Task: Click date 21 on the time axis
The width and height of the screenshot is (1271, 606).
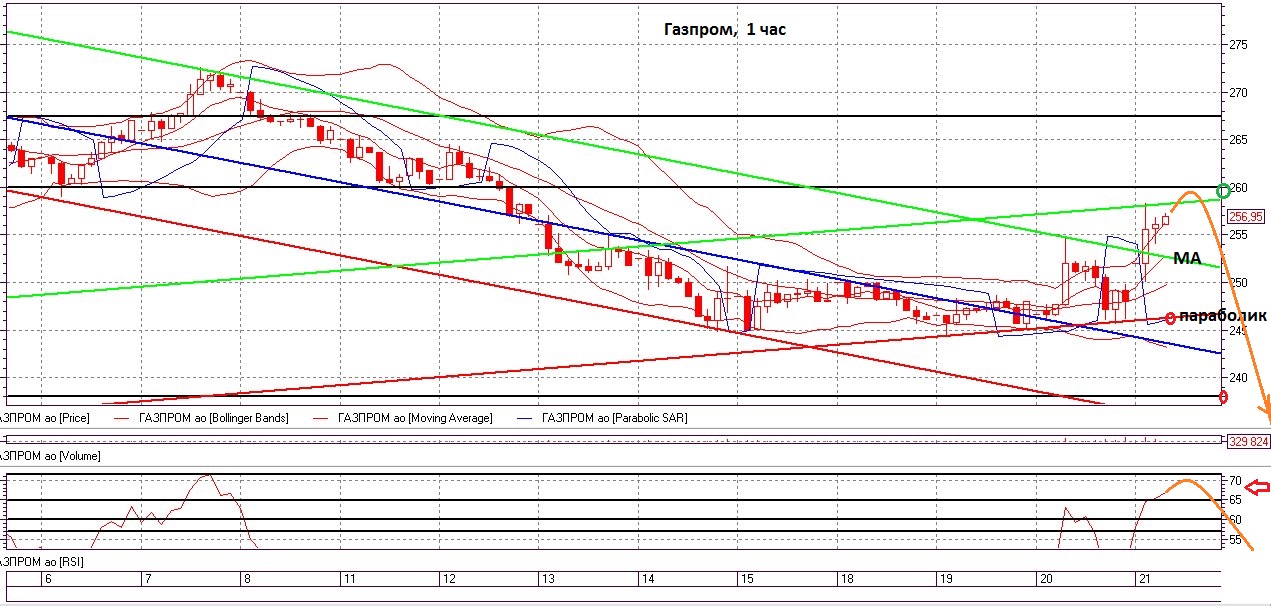Action: [x=1145, y=579]
